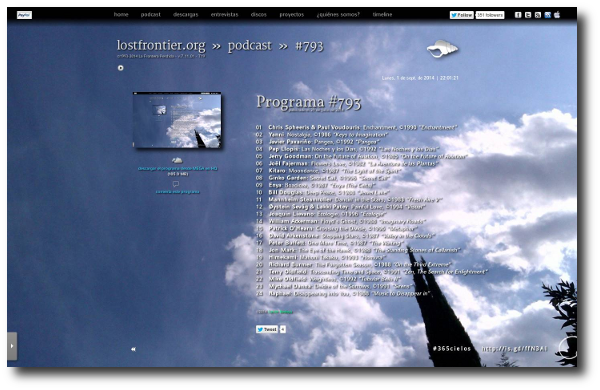The width and height of the screenshot is (600, 390).
Task: Go to the podcast menu section
Action: pos(150,15)
